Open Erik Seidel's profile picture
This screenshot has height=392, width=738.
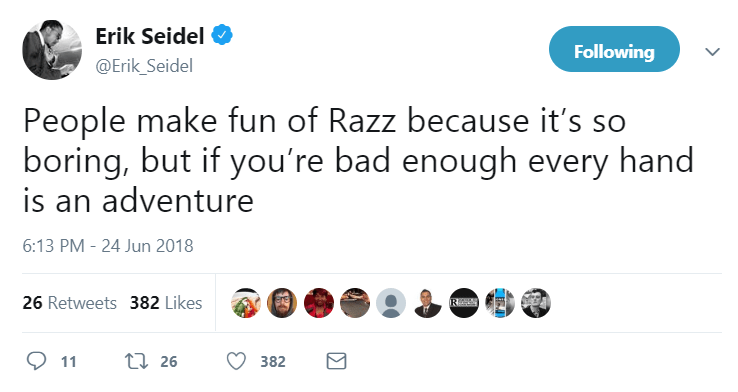click(x=52, y=50)
